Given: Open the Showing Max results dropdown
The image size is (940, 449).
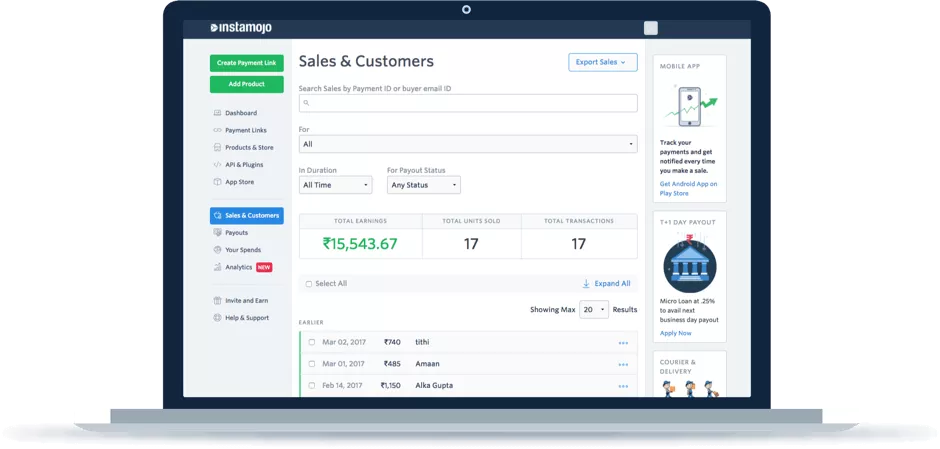Looking at the screenshot, I should 593,309.
